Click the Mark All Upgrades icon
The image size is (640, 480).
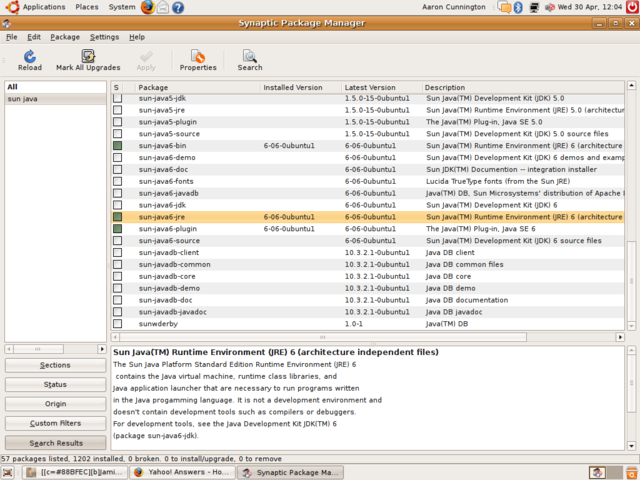[x=88, y=56]
